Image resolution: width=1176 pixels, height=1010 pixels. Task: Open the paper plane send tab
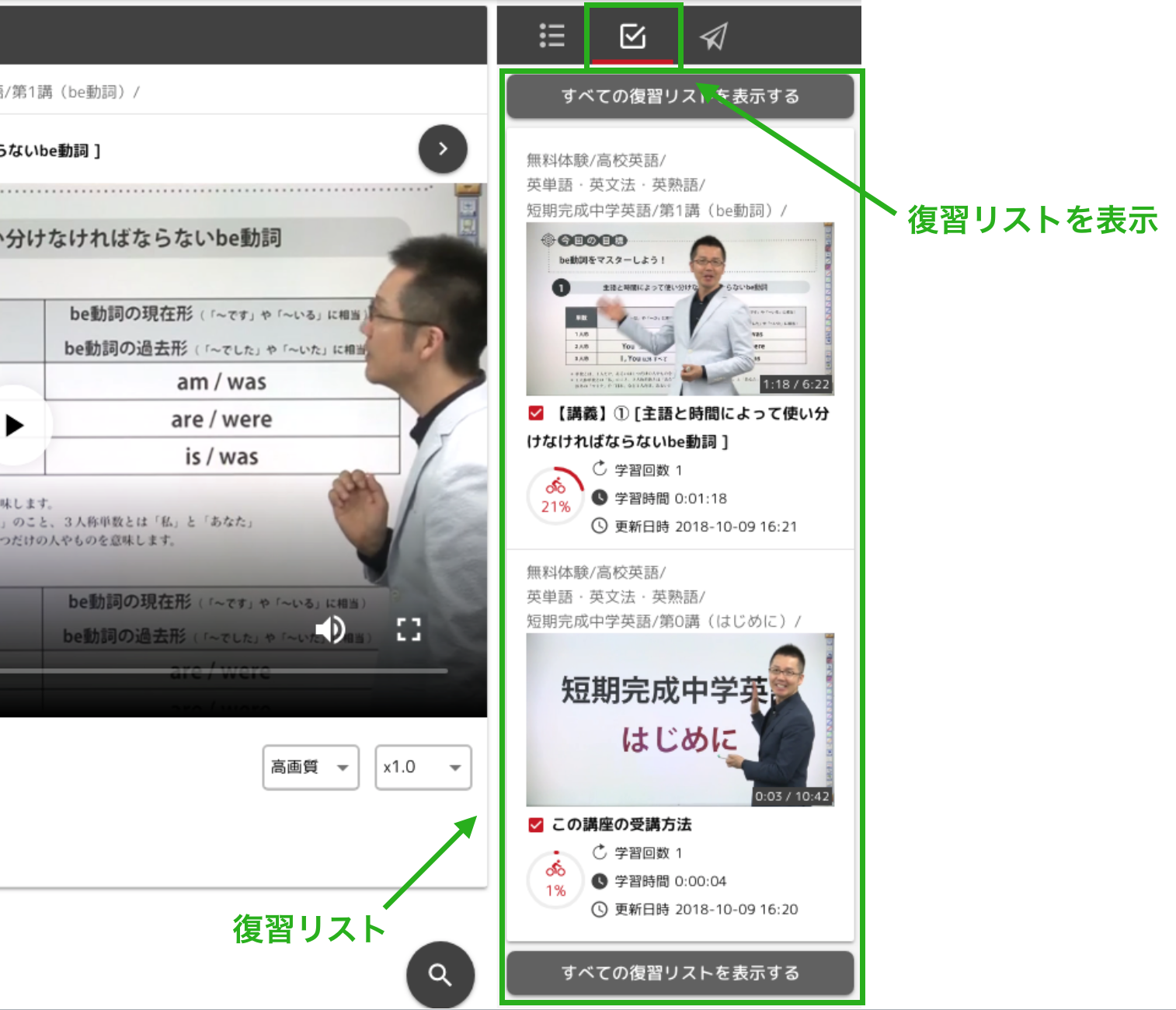[x=713, y=36]
